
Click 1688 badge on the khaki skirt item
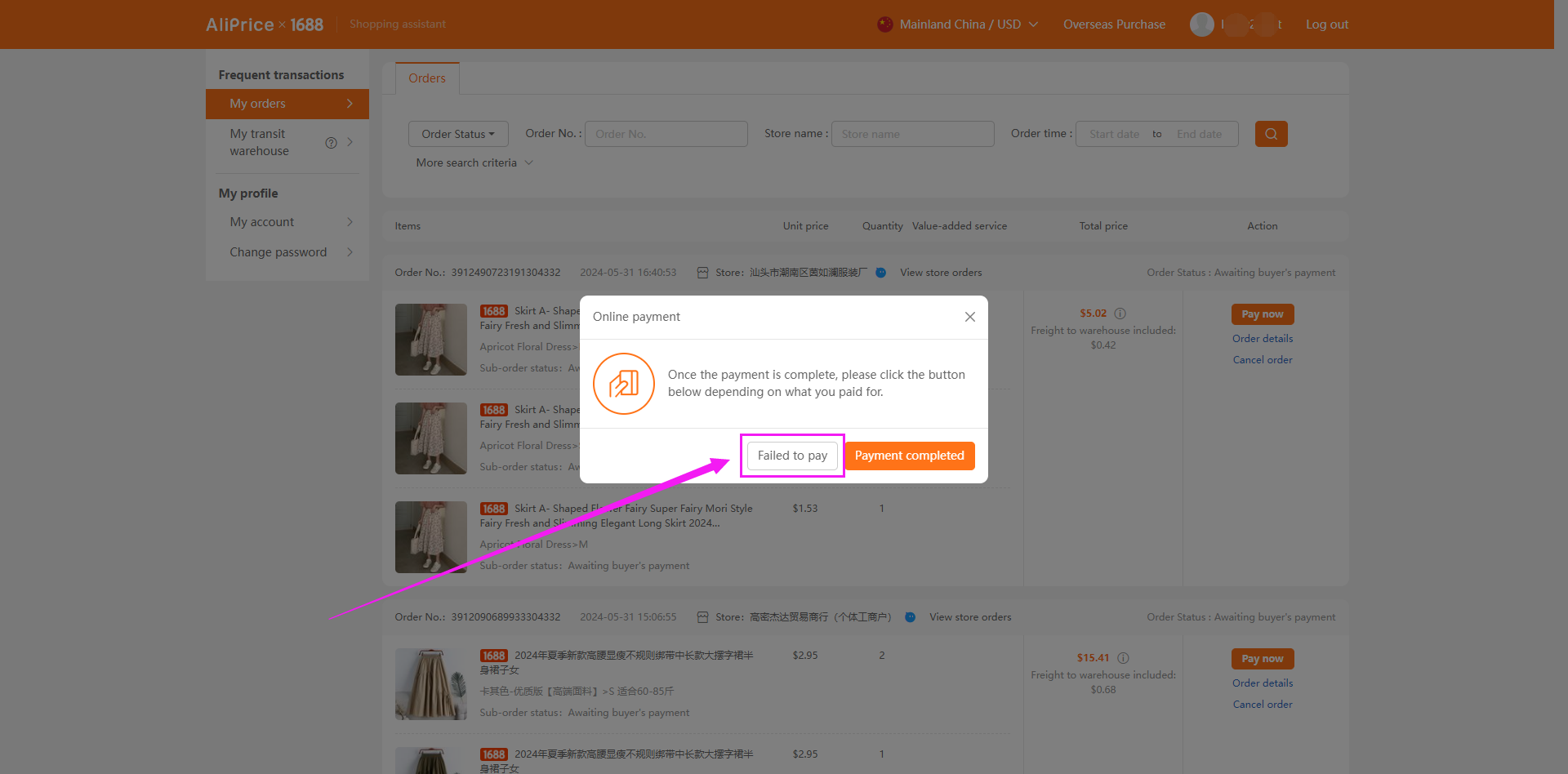click(x=494, y=656)
